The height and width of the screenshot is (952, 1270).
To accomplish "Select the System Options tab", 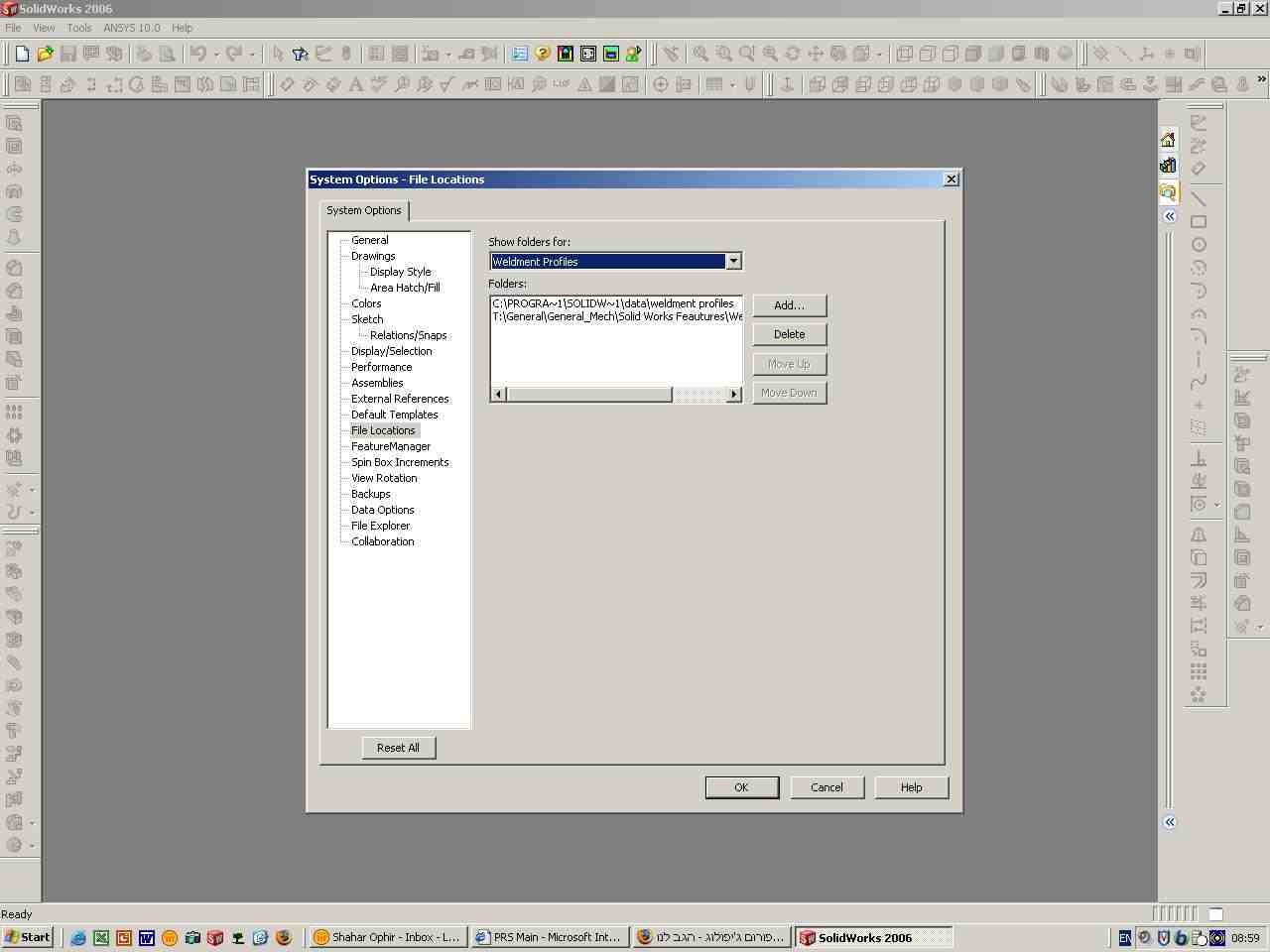I will pos(364,210).
